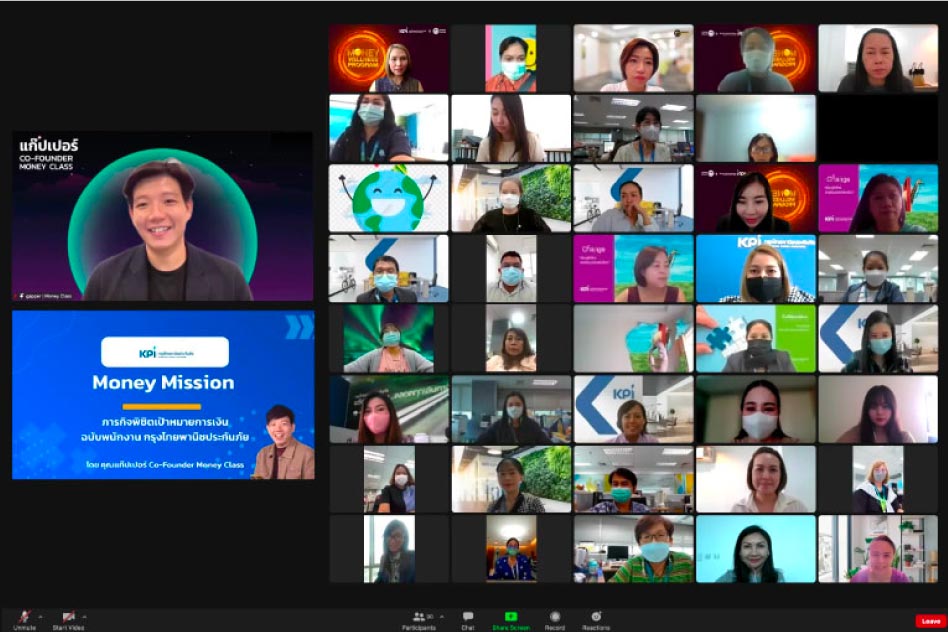Open video options arrow beside Start Video

pyautogui.click(x=84, y=615)
